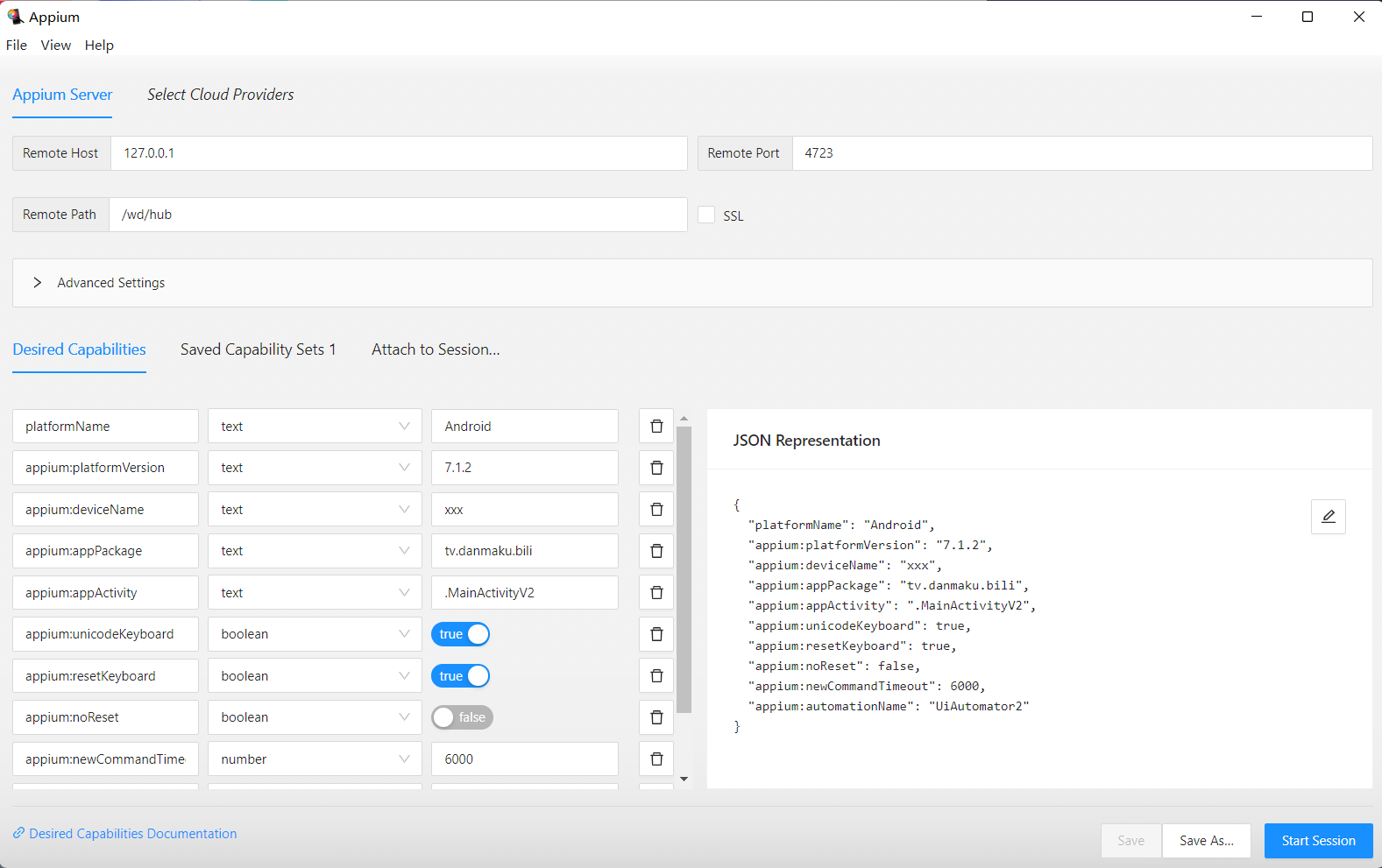Open type dropdown for appium:appPackage
The image size is (1382, 868).
tap(315, 551)
